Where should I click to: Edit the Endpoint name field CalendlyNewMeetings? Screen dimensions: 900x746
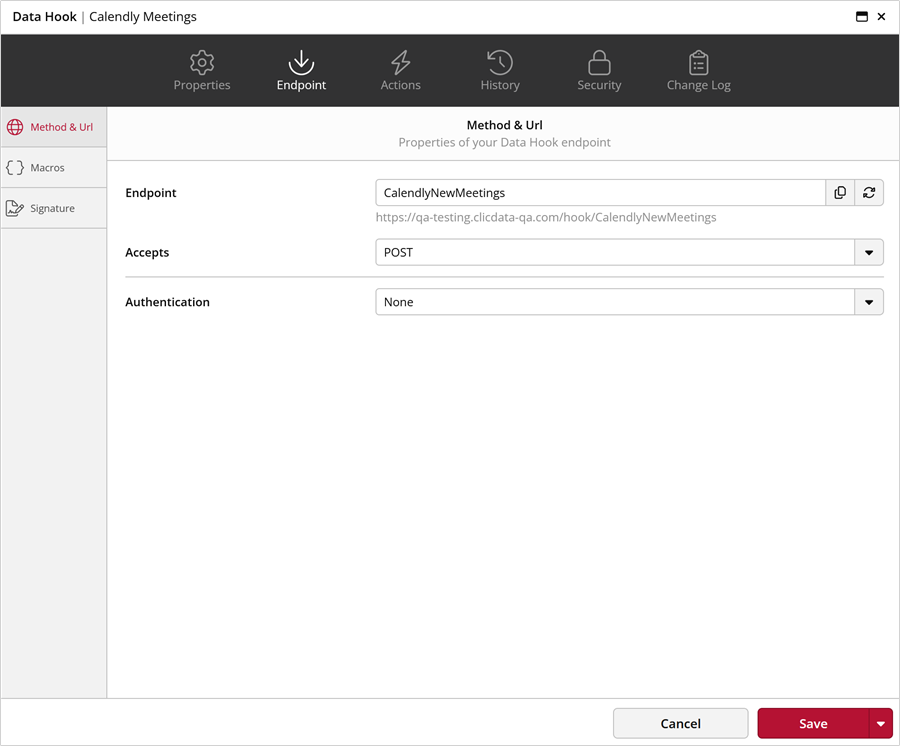(x=600, y=193)
